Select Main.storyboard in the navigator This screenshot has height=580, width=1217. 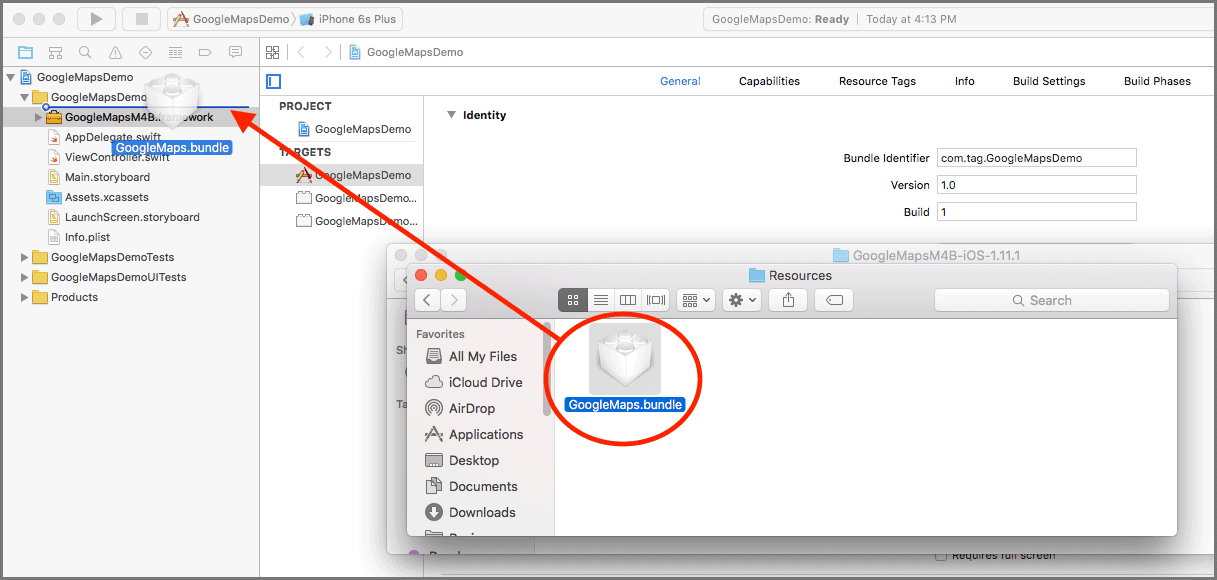pyautogui.click(x=107, y=177)
